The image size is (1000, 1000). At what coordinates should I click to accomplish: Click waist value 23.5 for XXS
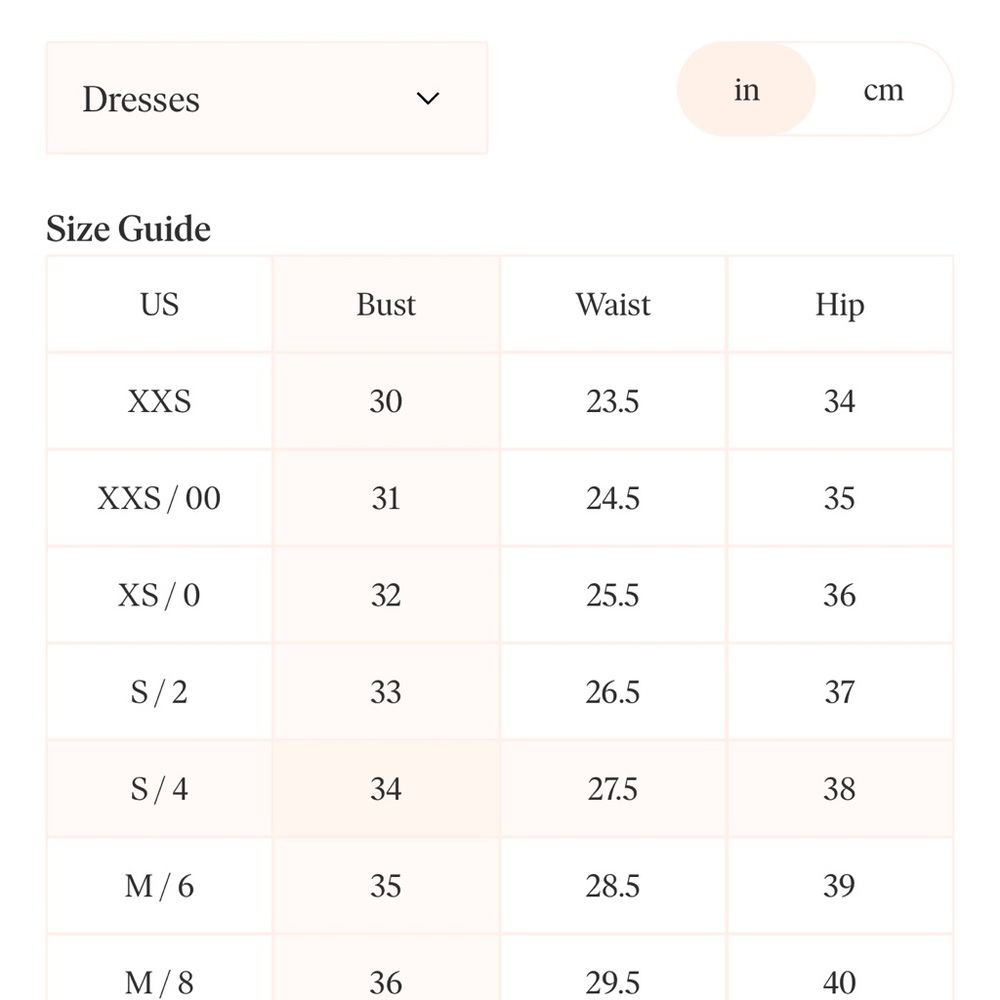613,401
